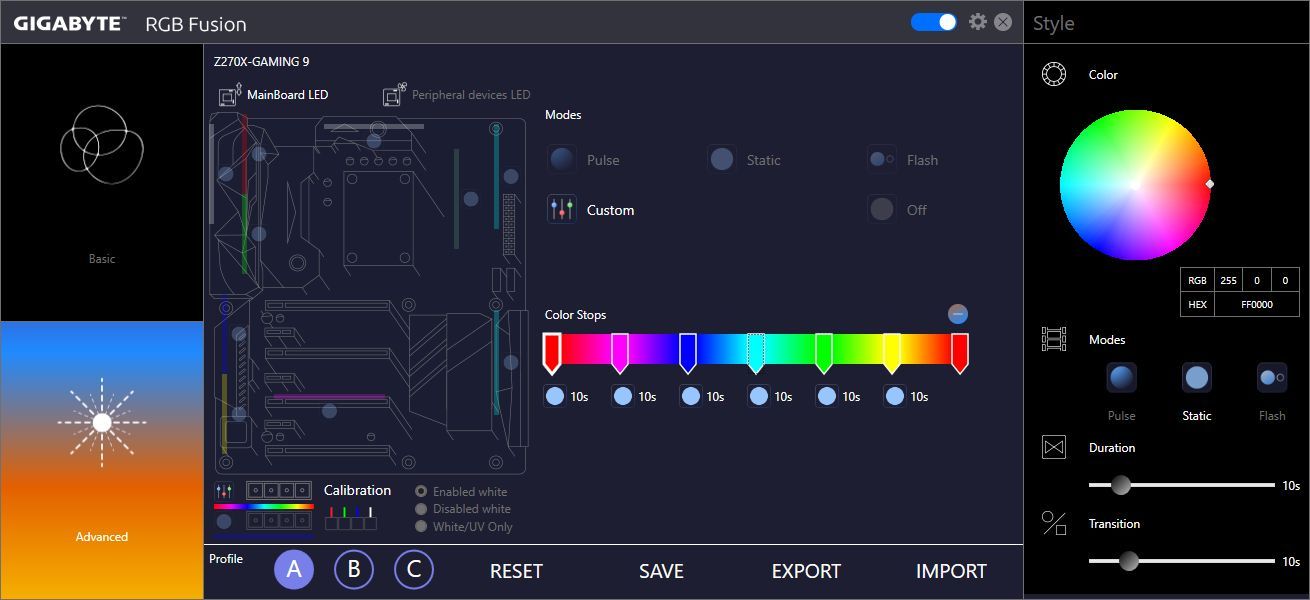Click the round blue icon beside the lower header

(x=224, y=522)
